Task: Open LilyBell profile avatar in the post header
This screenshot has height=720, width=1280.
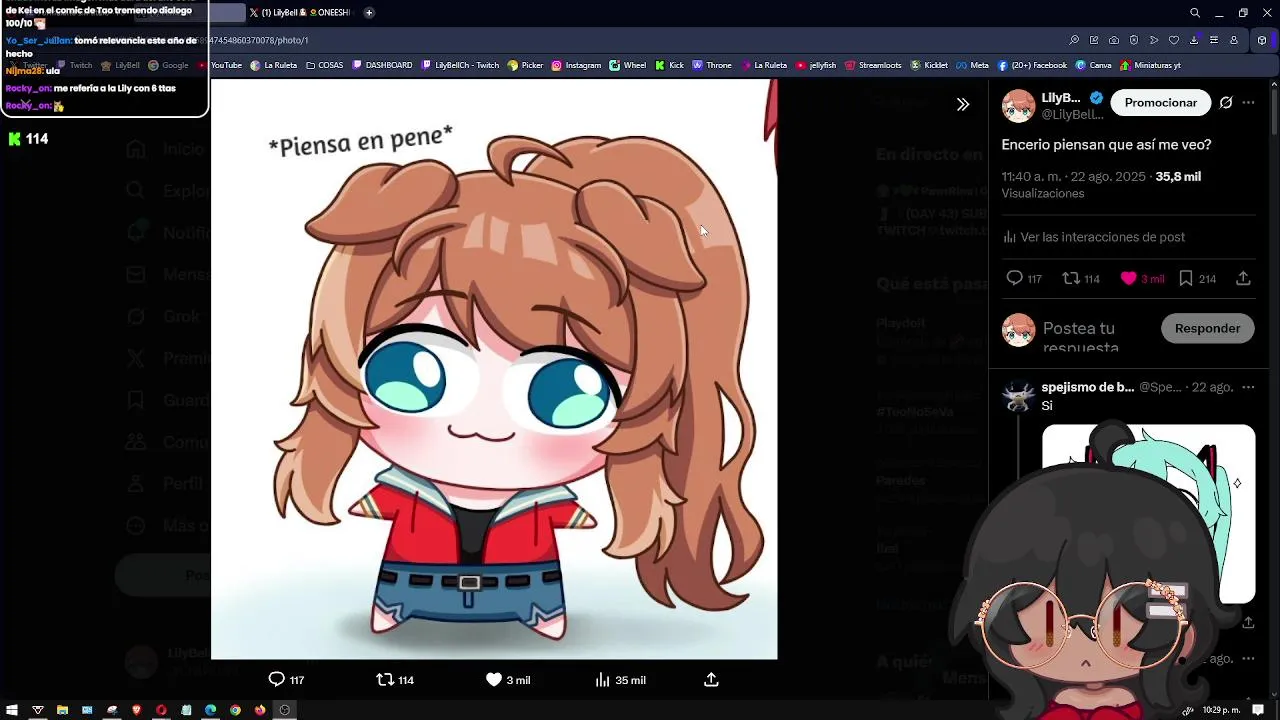Action: click(1018, 105)
